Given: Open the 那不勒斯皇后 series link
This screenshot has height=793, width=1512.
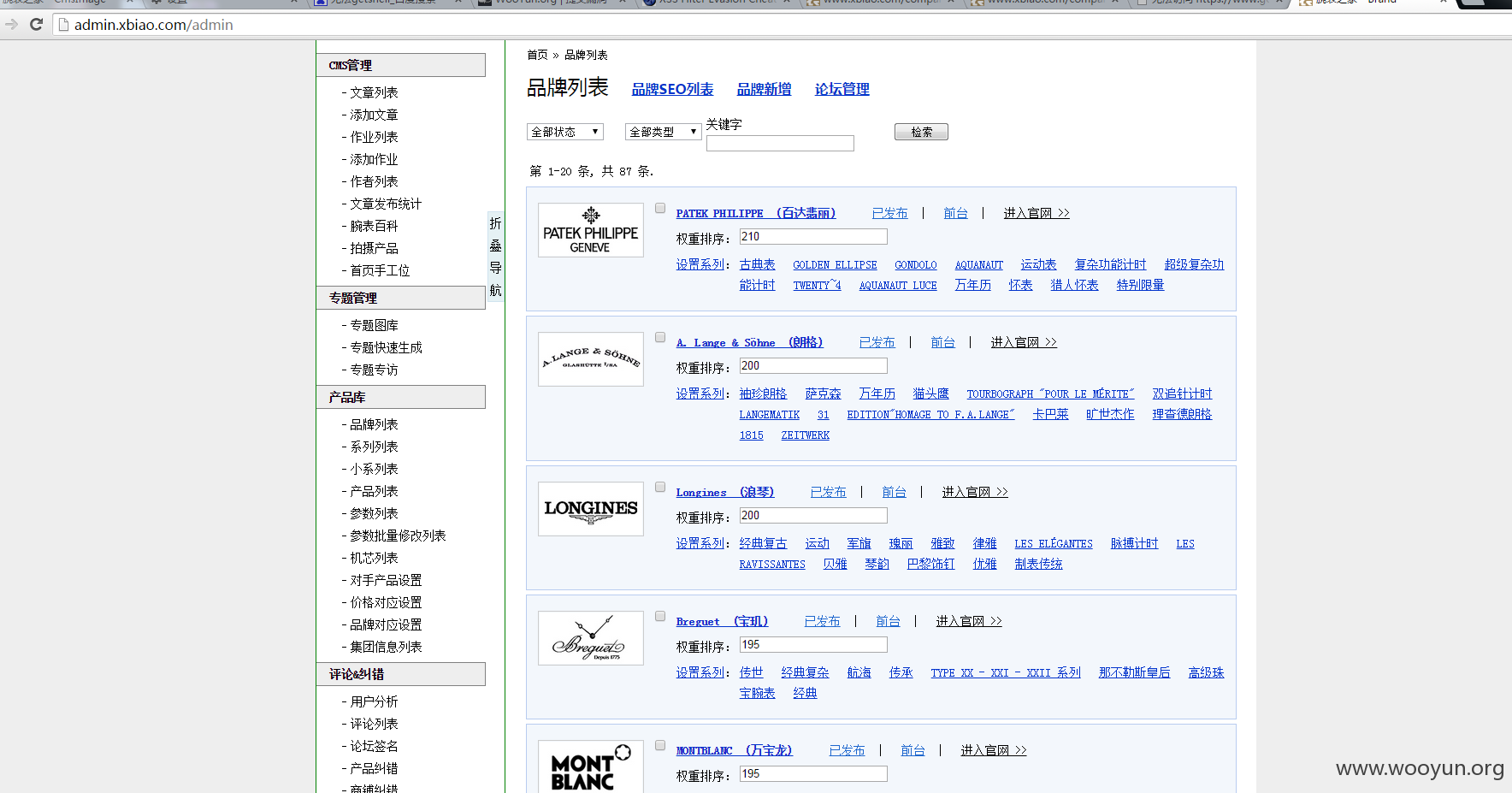Looking at the screenshot, I should [x=1134, y=672].
